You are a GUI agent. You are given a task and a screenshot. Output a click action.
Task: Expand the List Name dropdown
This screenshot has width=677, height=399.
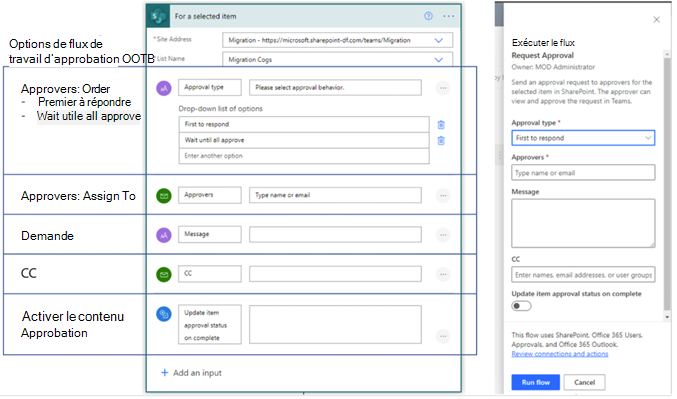[x=439, y=60]
